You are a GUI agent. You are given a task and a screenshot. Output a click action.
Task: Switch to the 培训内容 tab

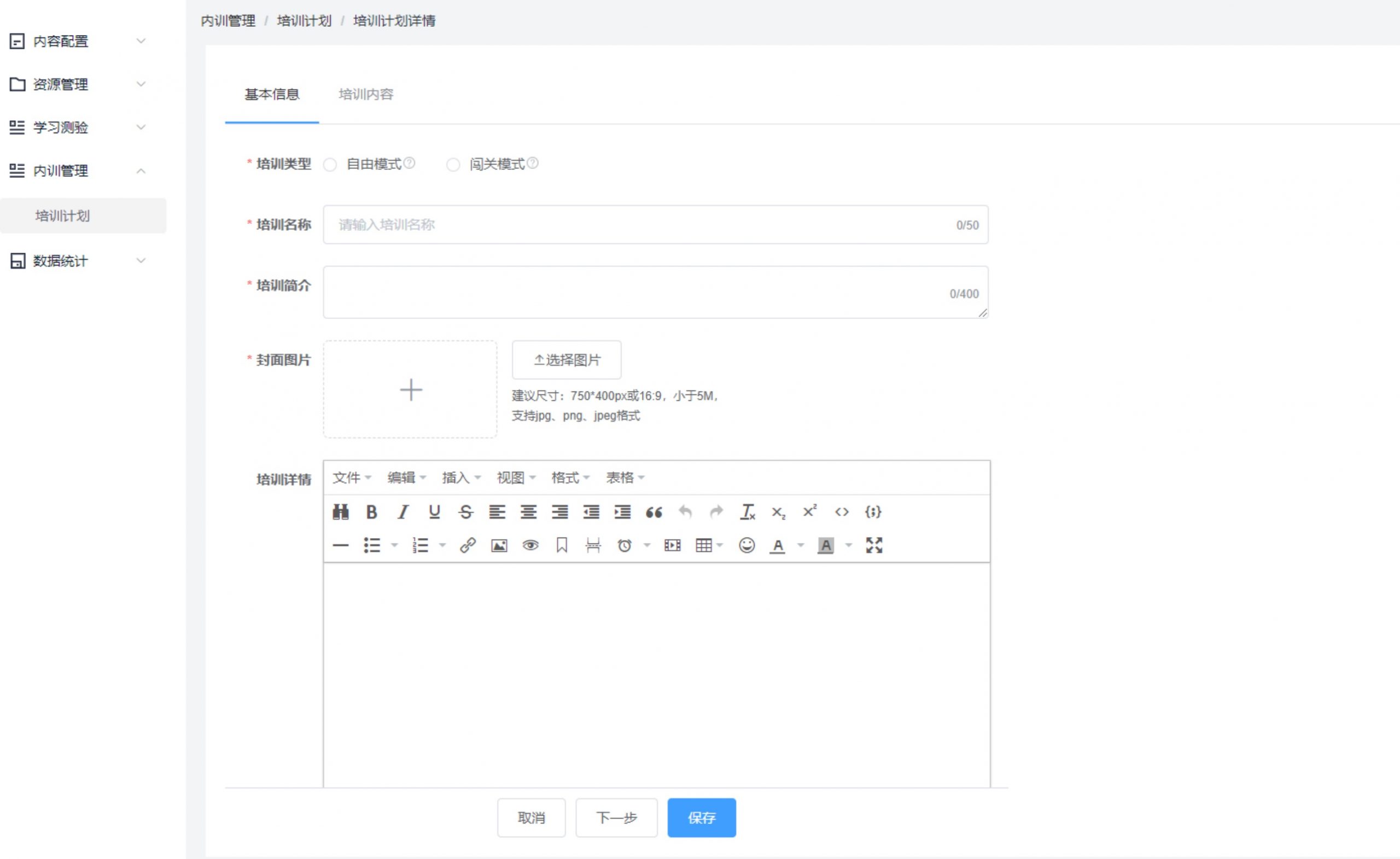click(x=366, y=94)
